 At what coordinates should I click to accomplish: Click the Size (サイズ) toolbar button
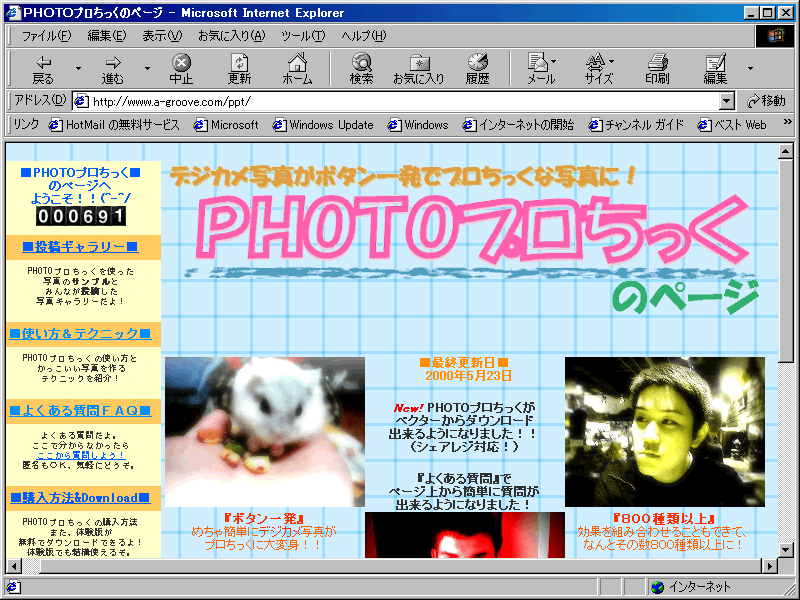(x=599, y=69)
